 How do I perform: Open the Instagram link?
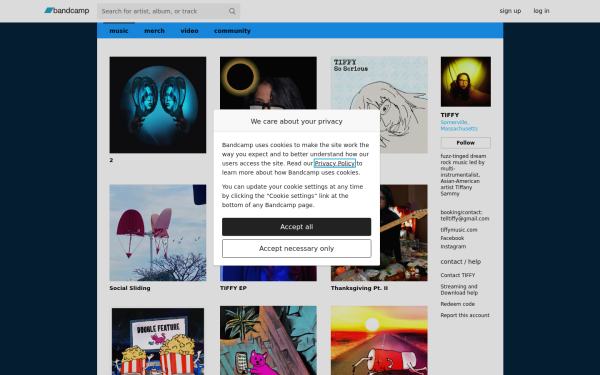pyautogui.click(x=453, y=246)
